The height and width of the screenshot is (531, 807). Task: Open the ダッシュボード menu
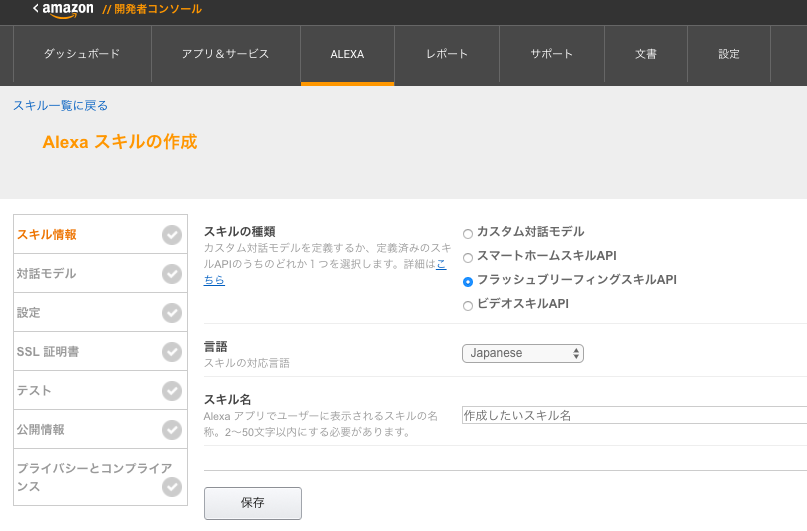[82, 54]
